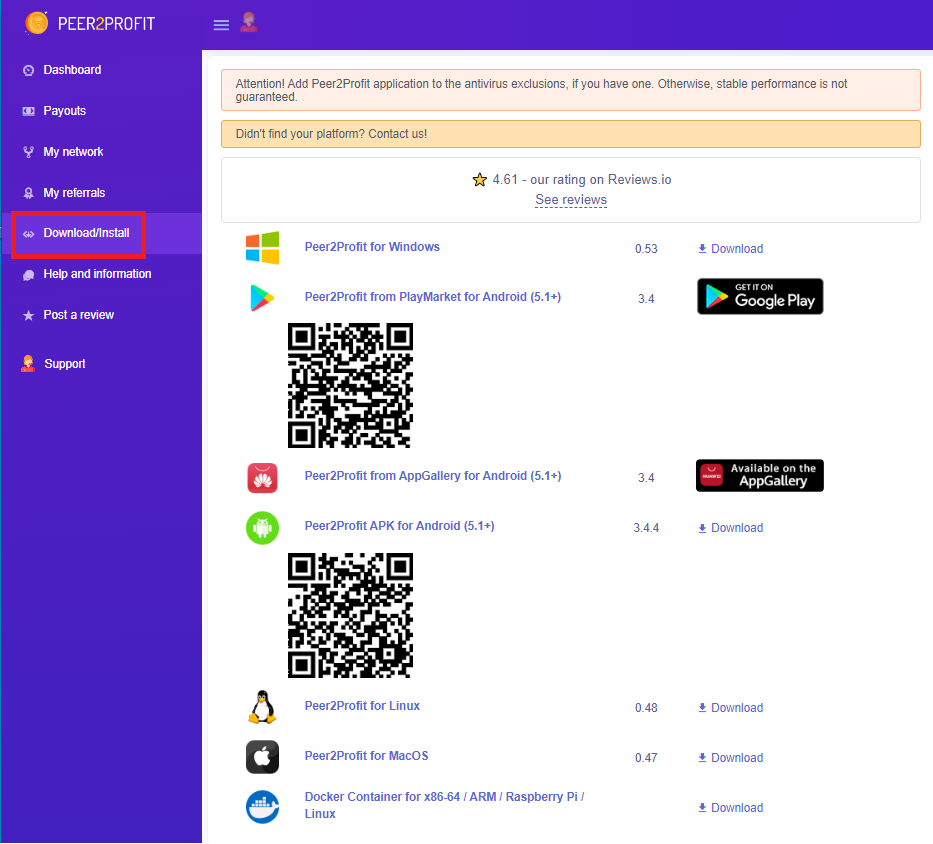The height and width of the screenshot is (844, 933).
Task: Open the user avatar in header
Action: click(249, 22)
